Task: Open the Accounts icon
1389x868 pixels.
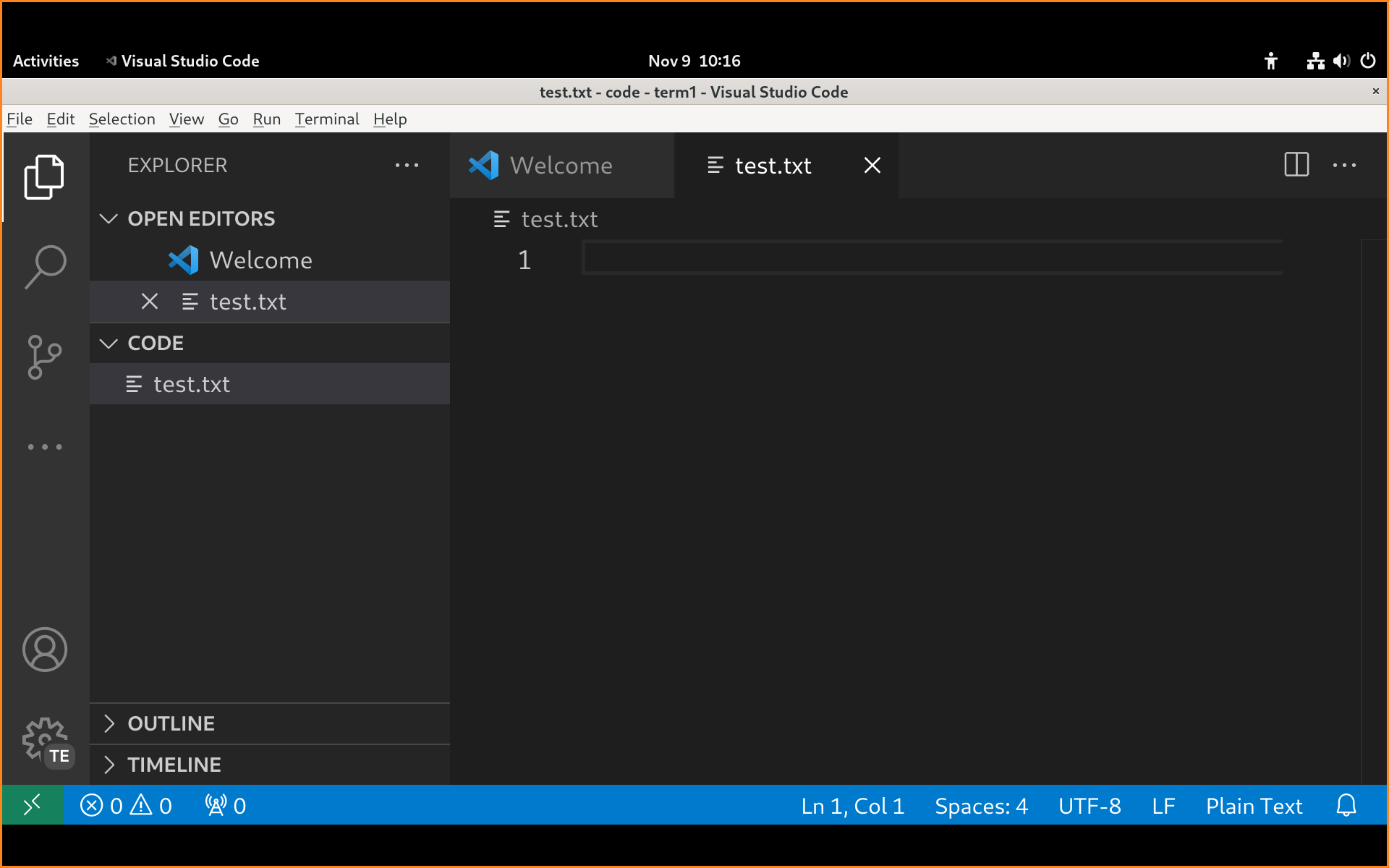Action: (44, 649)
